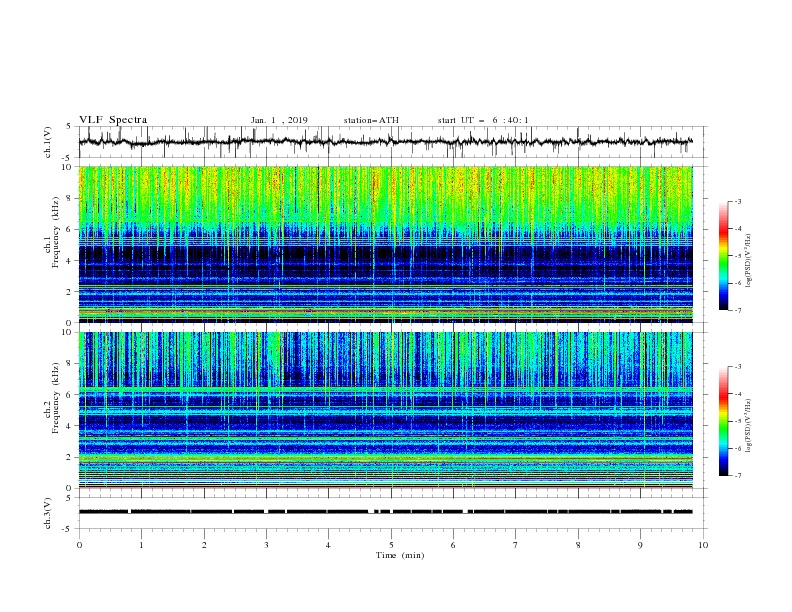
Task: Select the "start UT = 6 :40: 1" text
Action: tap(483, 120)
